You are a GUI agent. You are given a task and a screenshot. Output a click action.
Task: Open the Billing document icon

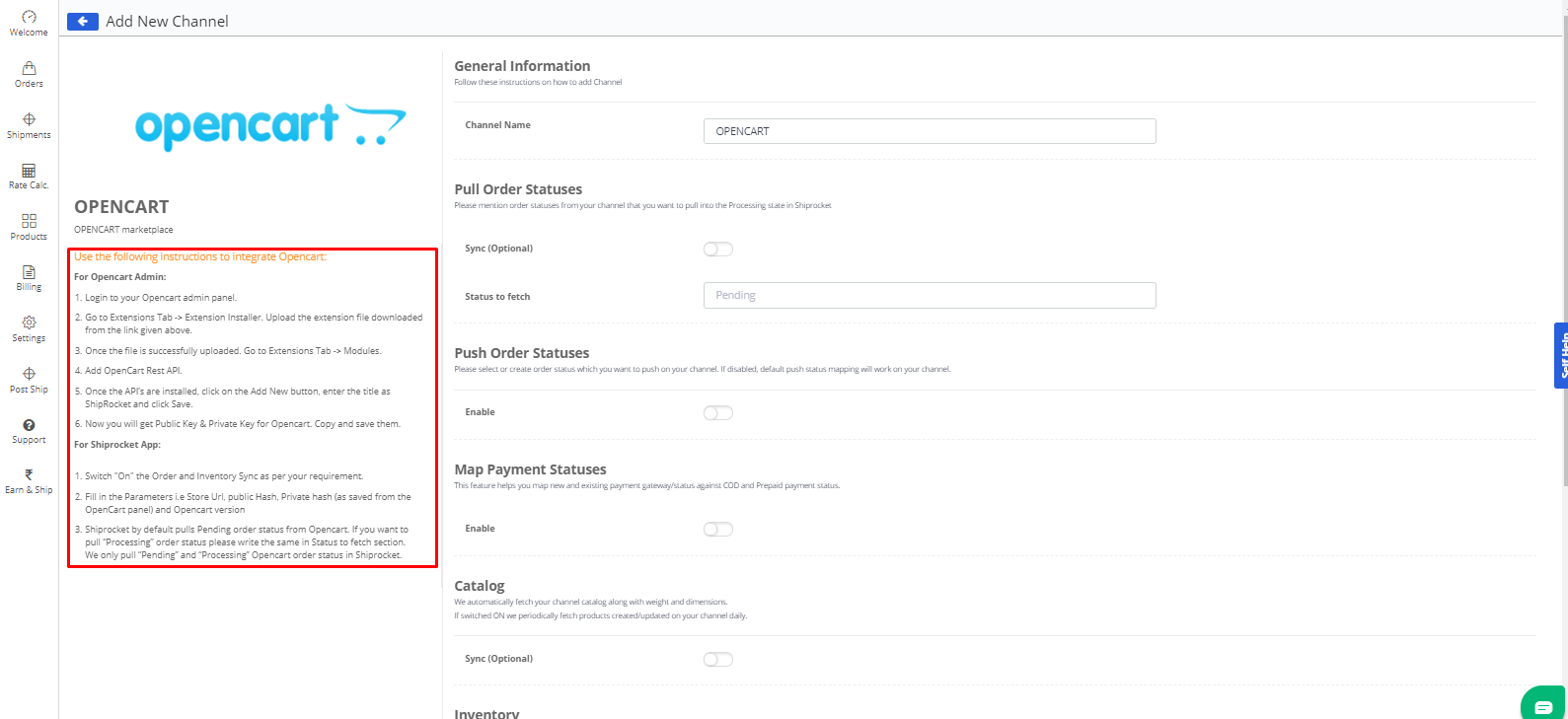[x=29, y=271]
